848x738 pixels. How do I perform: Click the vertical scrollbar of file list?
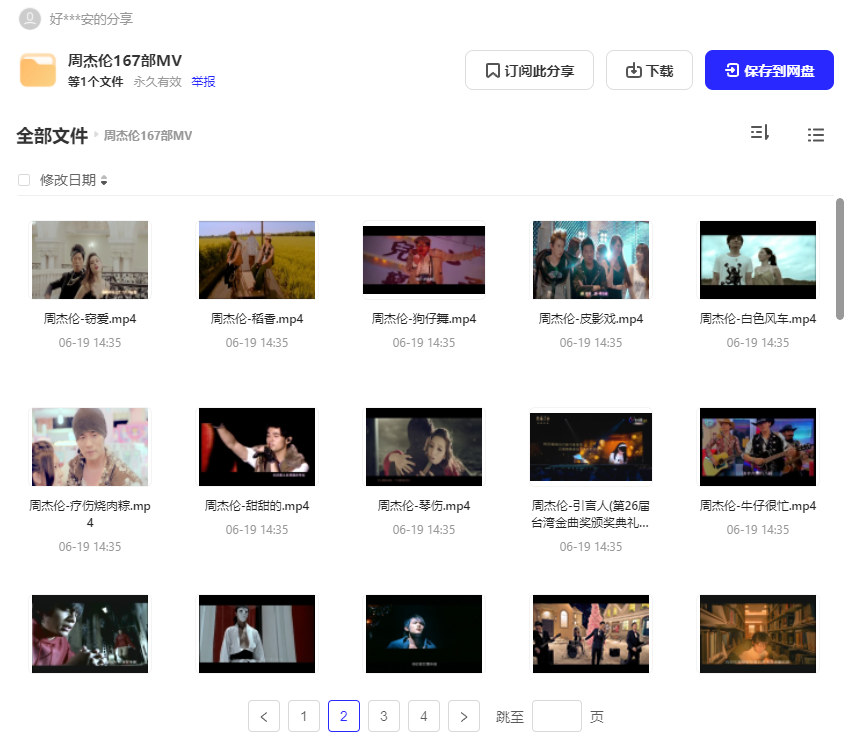point(840,260)
